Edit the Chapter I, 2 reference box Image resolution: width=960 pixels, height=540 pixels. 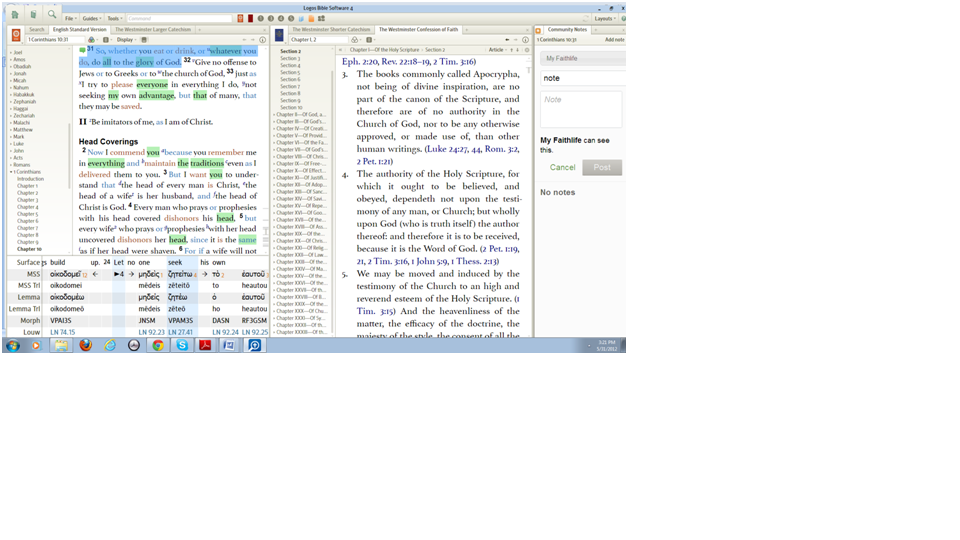tap(318, 40)
